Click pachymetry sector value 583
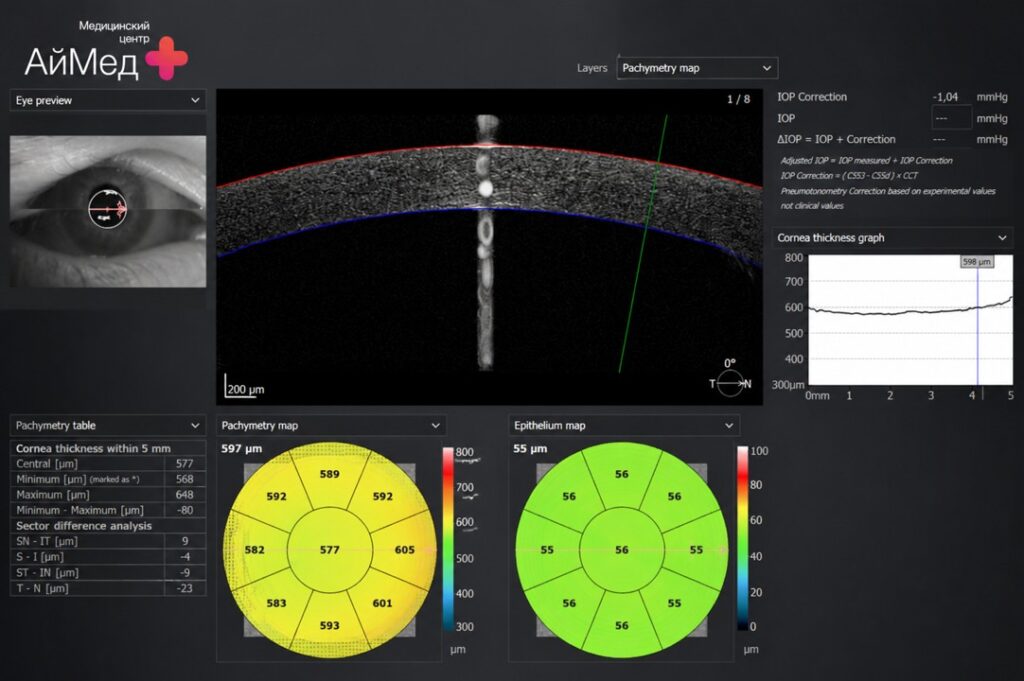The width and height of the screenshot is (1024, 681). tap(276, 603)
